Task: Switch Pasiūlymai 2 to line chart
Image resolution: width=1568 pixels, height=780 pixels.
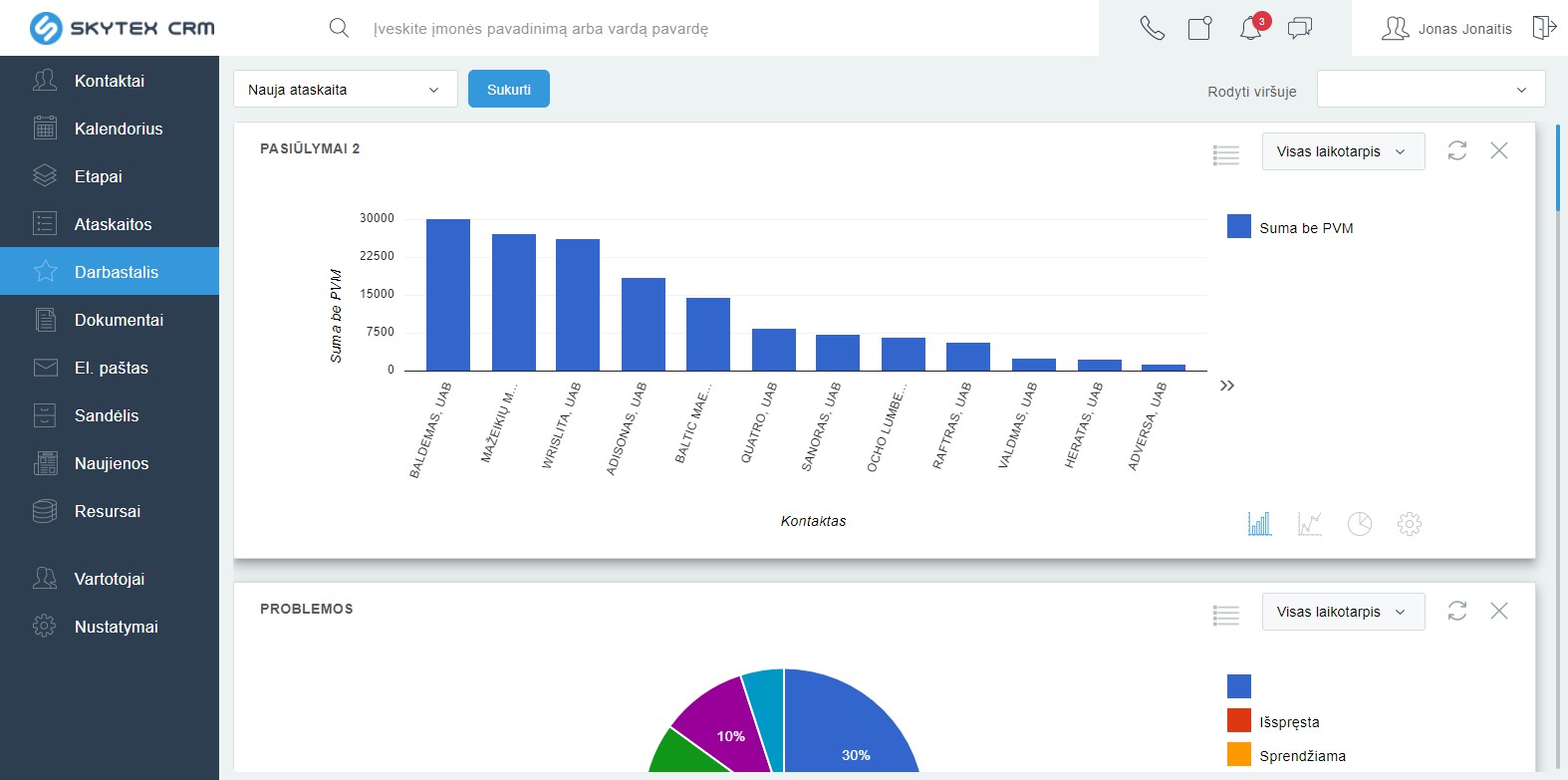Action: click(1310, 523)
